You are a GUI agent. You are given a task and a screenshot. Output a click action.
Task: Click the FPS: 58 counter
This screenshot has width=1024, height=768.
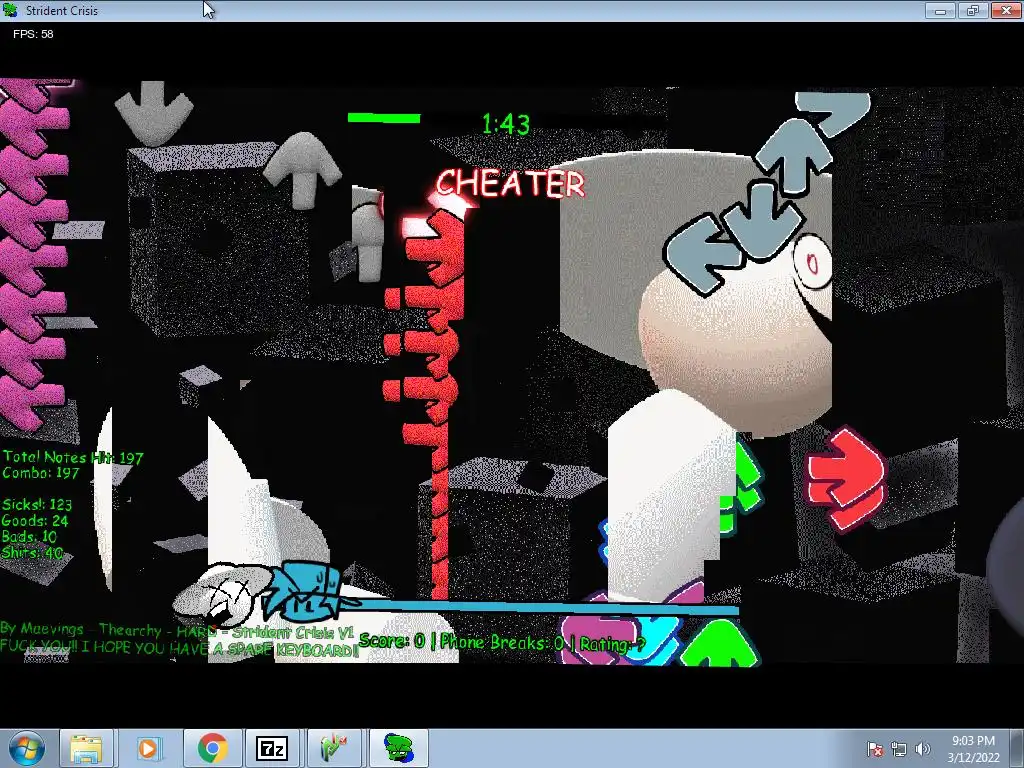coord(33,34)
